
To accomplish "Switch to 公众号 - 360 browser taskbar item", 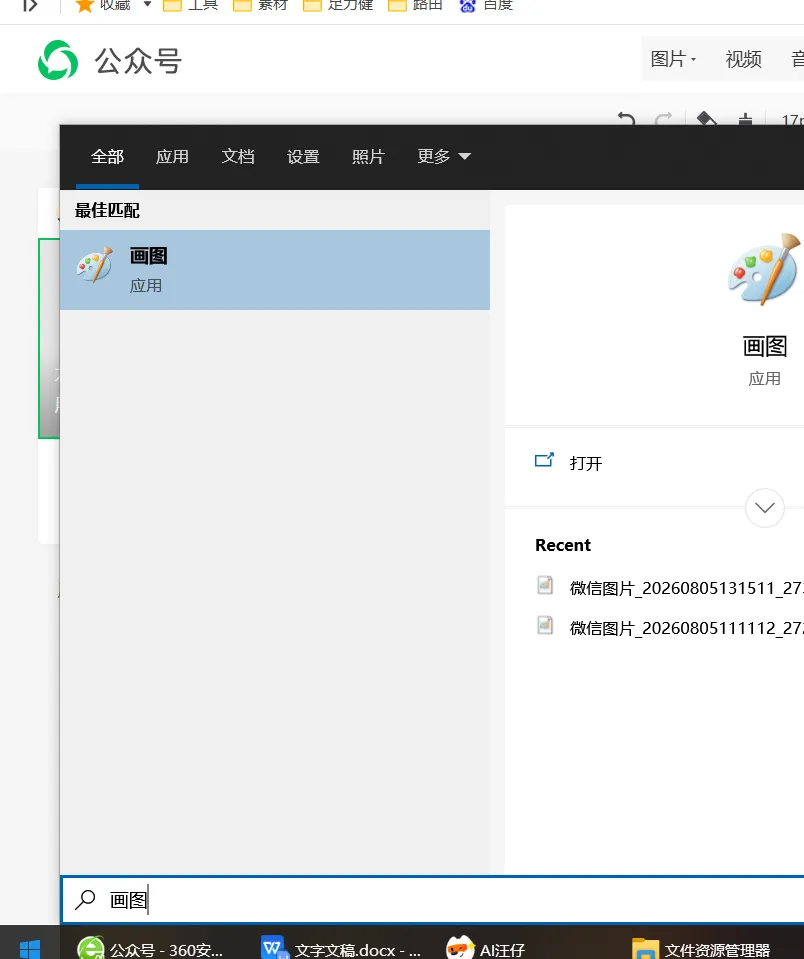I will click(x=151, y=949).
